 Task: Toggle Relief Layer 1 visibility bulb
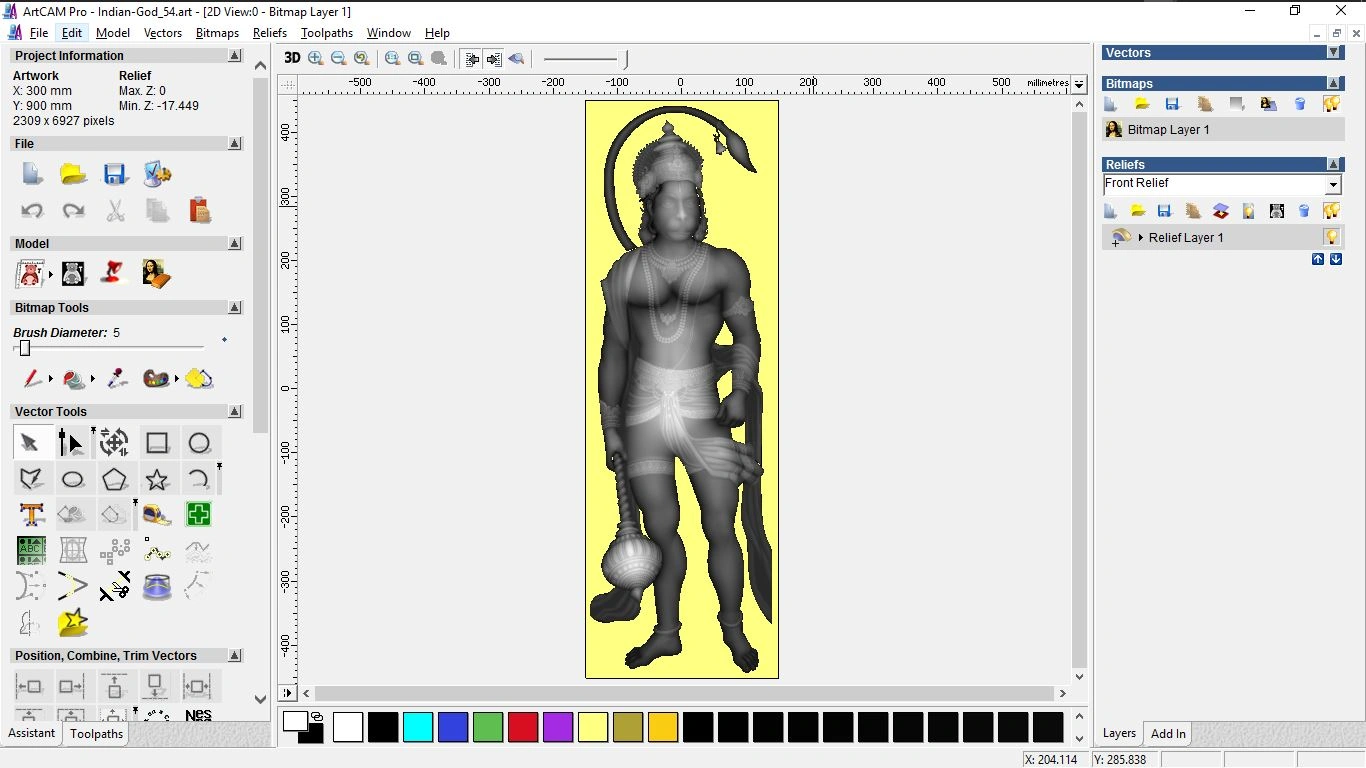[1331, 237]
